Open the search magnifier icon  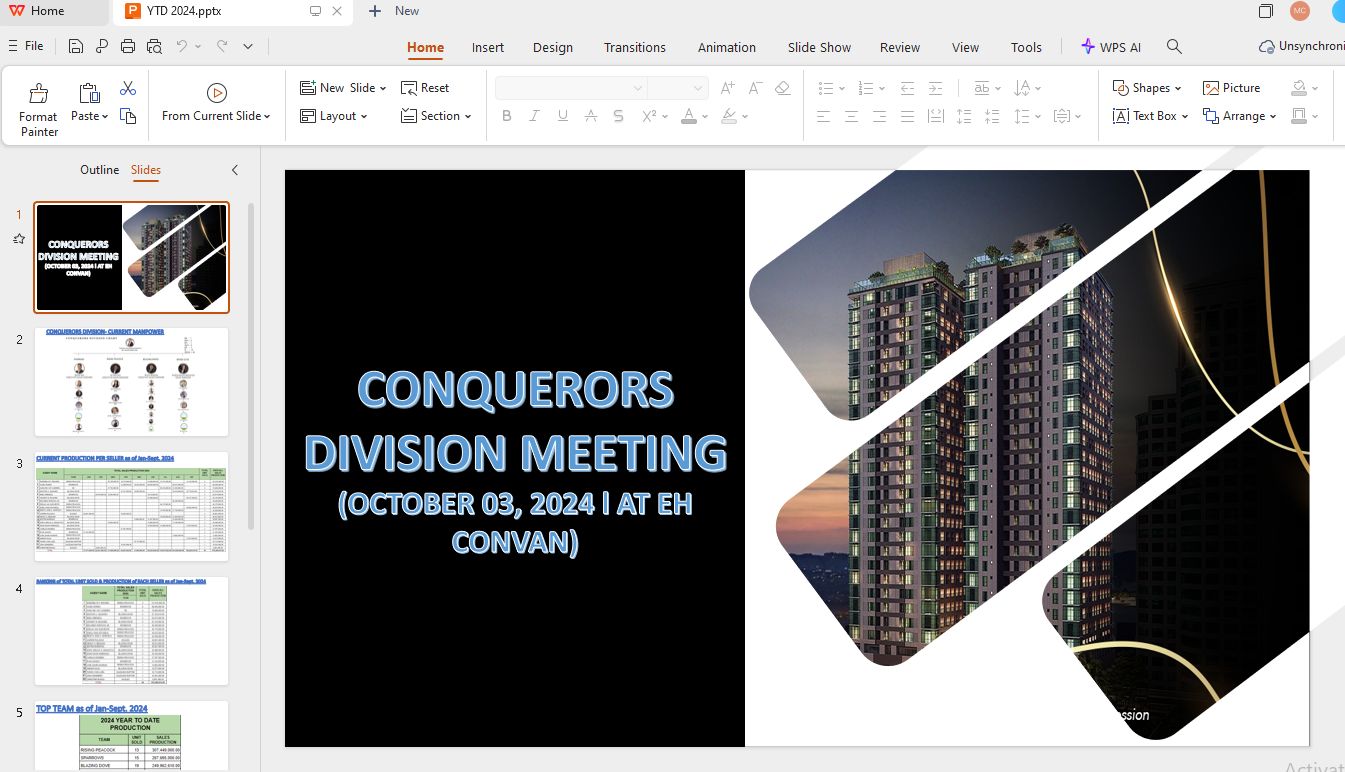(x=1175, y=47)
